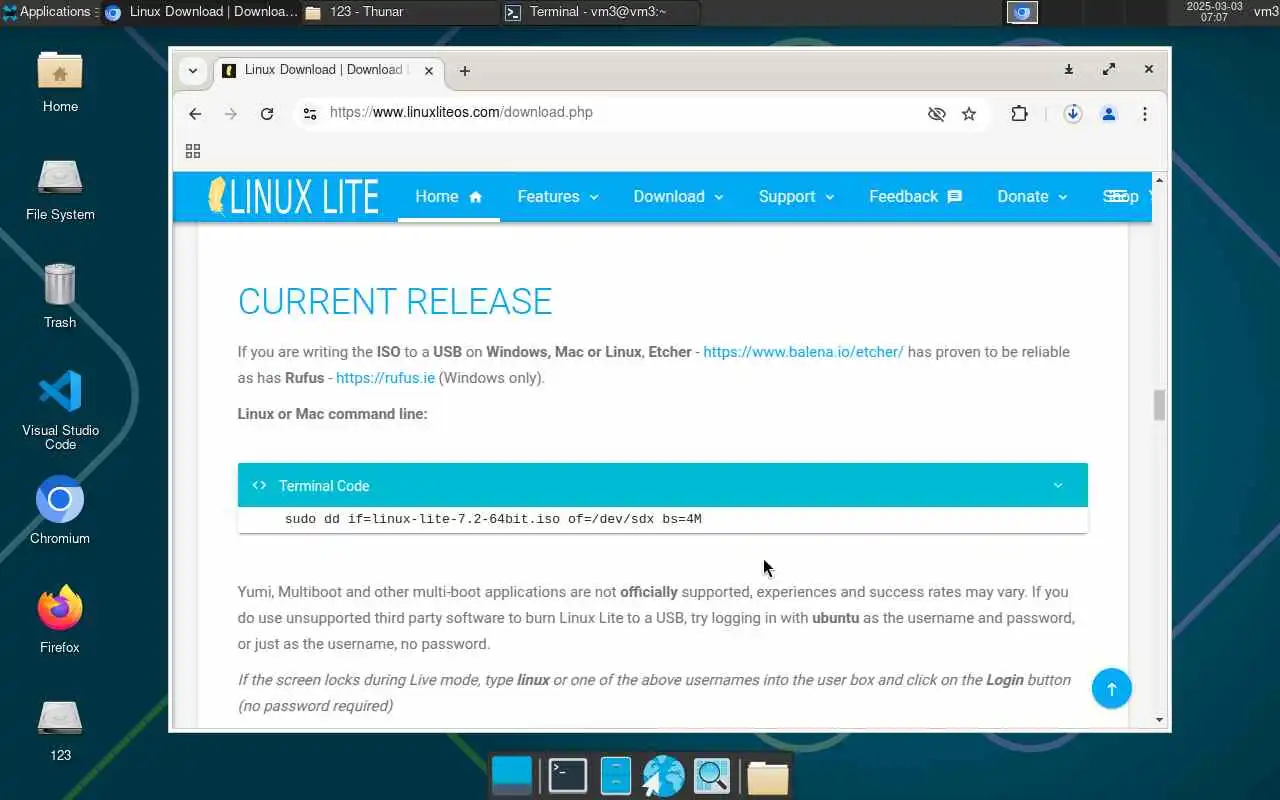Collapse the Terminal Code panel chevron
Image resolution: width=1280 pixels, height=800 pixels.
[x=1058, y=485]
